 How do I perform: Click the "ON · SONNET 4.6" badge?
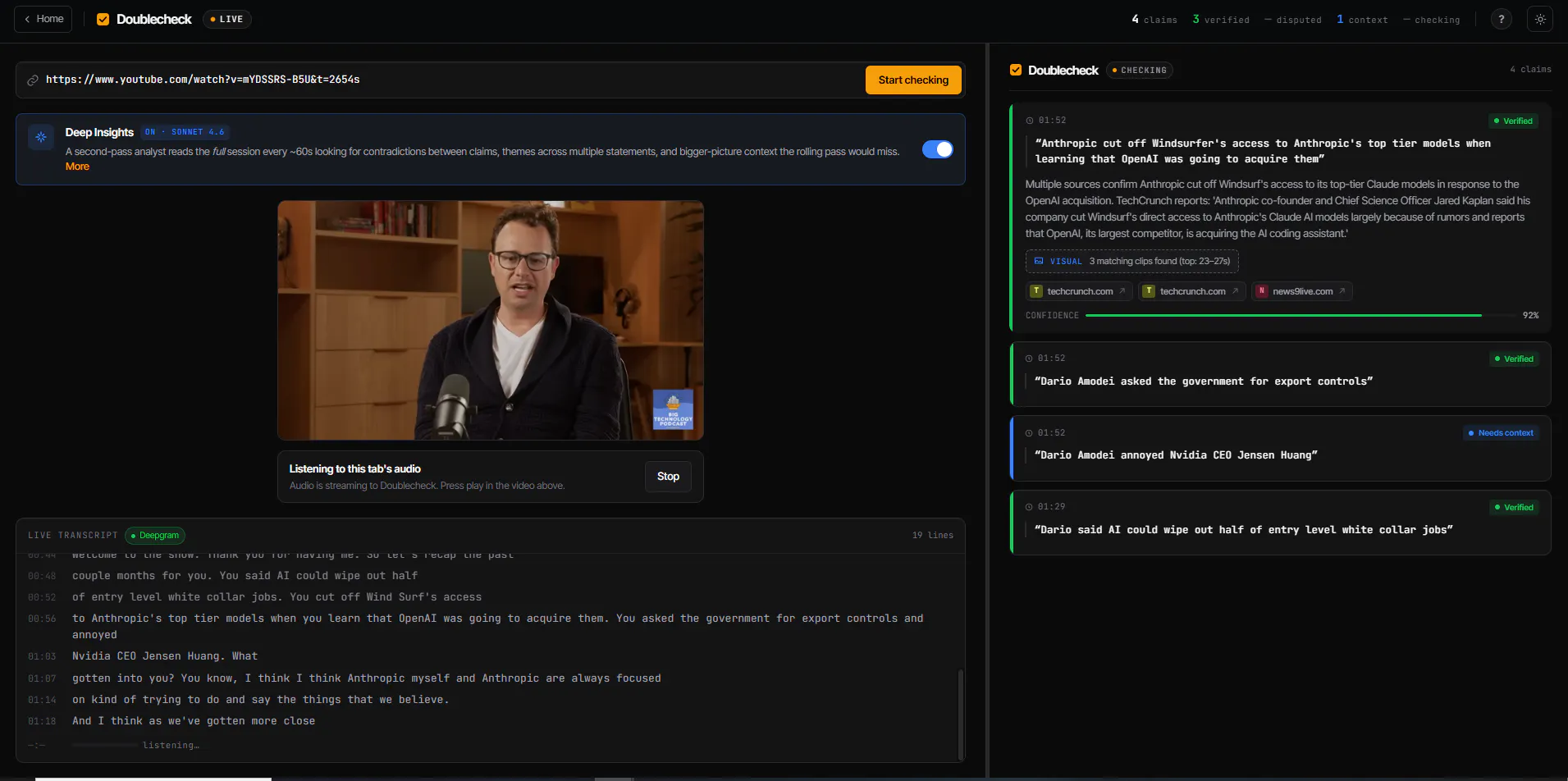point(185,132)
